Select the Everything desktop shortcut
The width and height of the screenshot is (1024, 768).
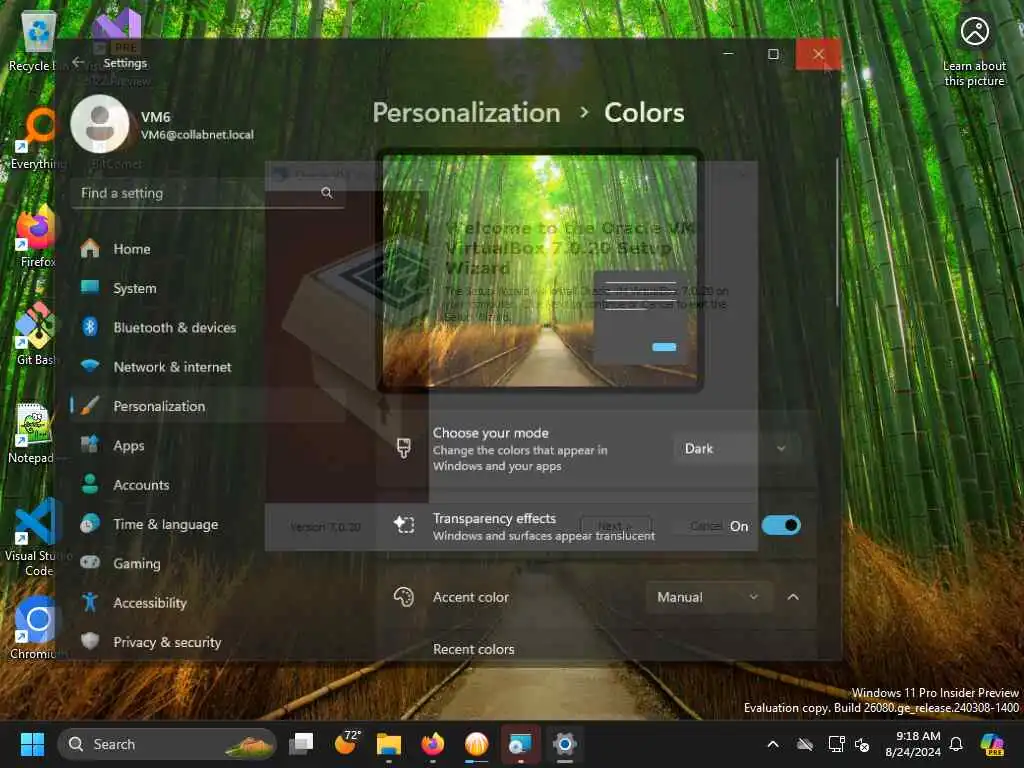tap(36, 138)
